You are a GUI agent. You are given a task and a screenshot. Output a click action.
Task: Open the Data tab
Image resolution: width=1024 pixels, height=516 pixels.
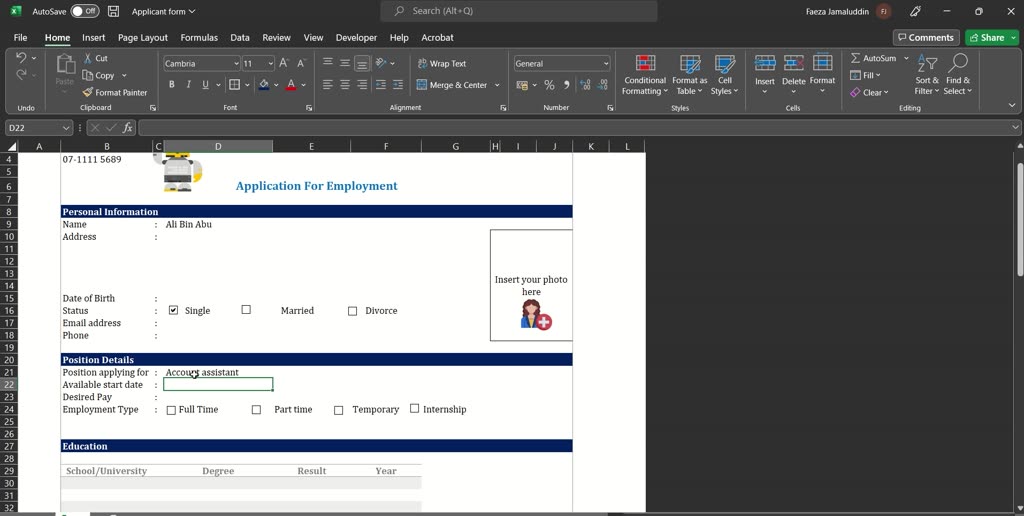coord(240,37)
